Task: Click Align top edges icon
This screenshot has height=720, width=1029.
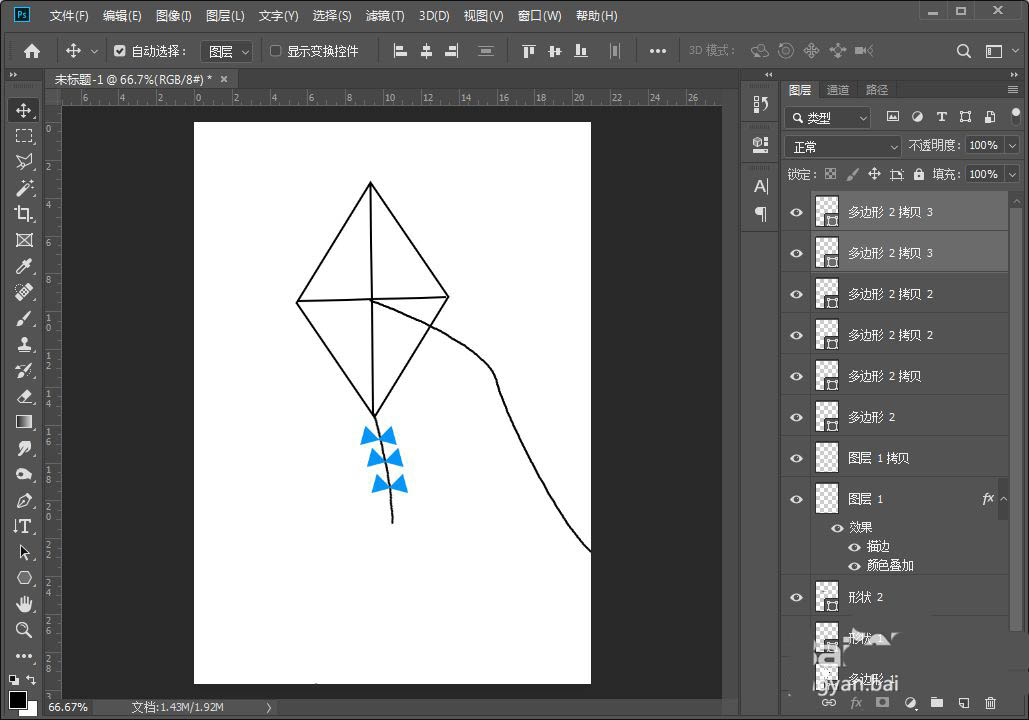Action: (528, 51)
